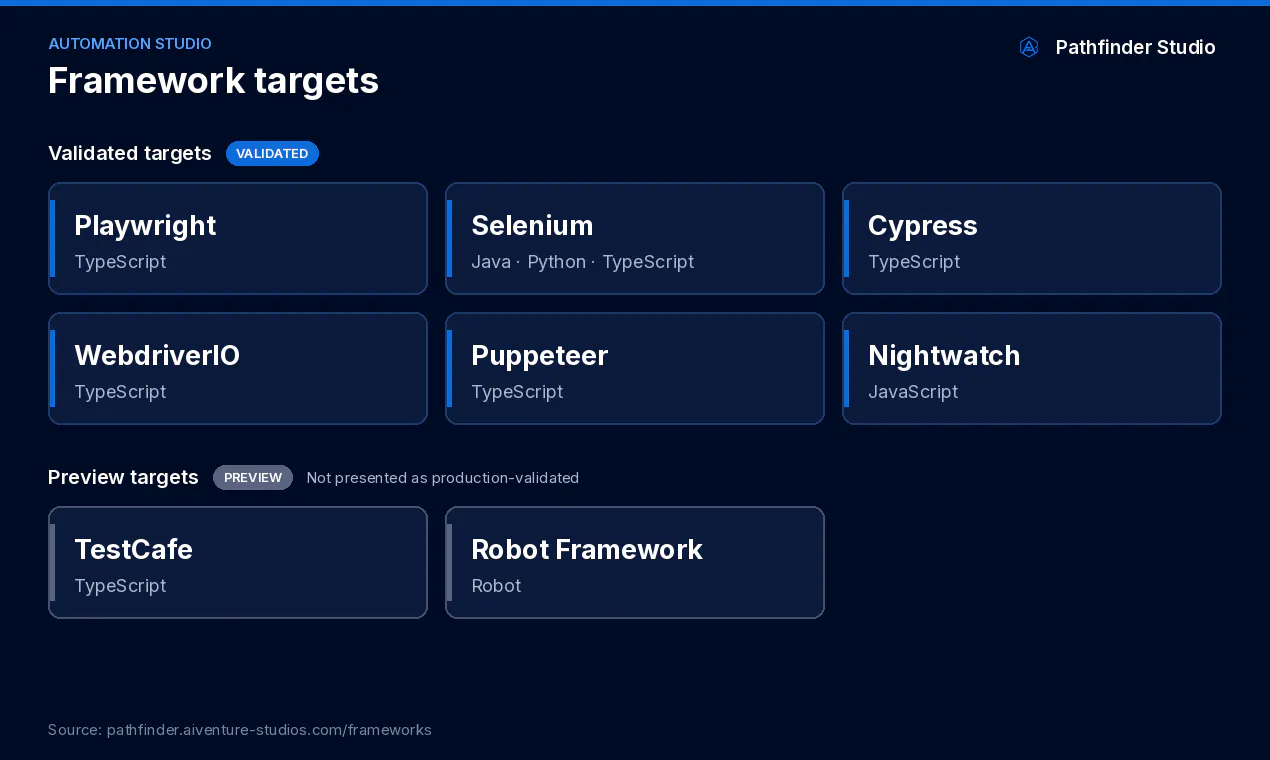This screenshot has width=1270, height=760.
Task: Click the Framework targets heading
Action: [x=214, y=80]
